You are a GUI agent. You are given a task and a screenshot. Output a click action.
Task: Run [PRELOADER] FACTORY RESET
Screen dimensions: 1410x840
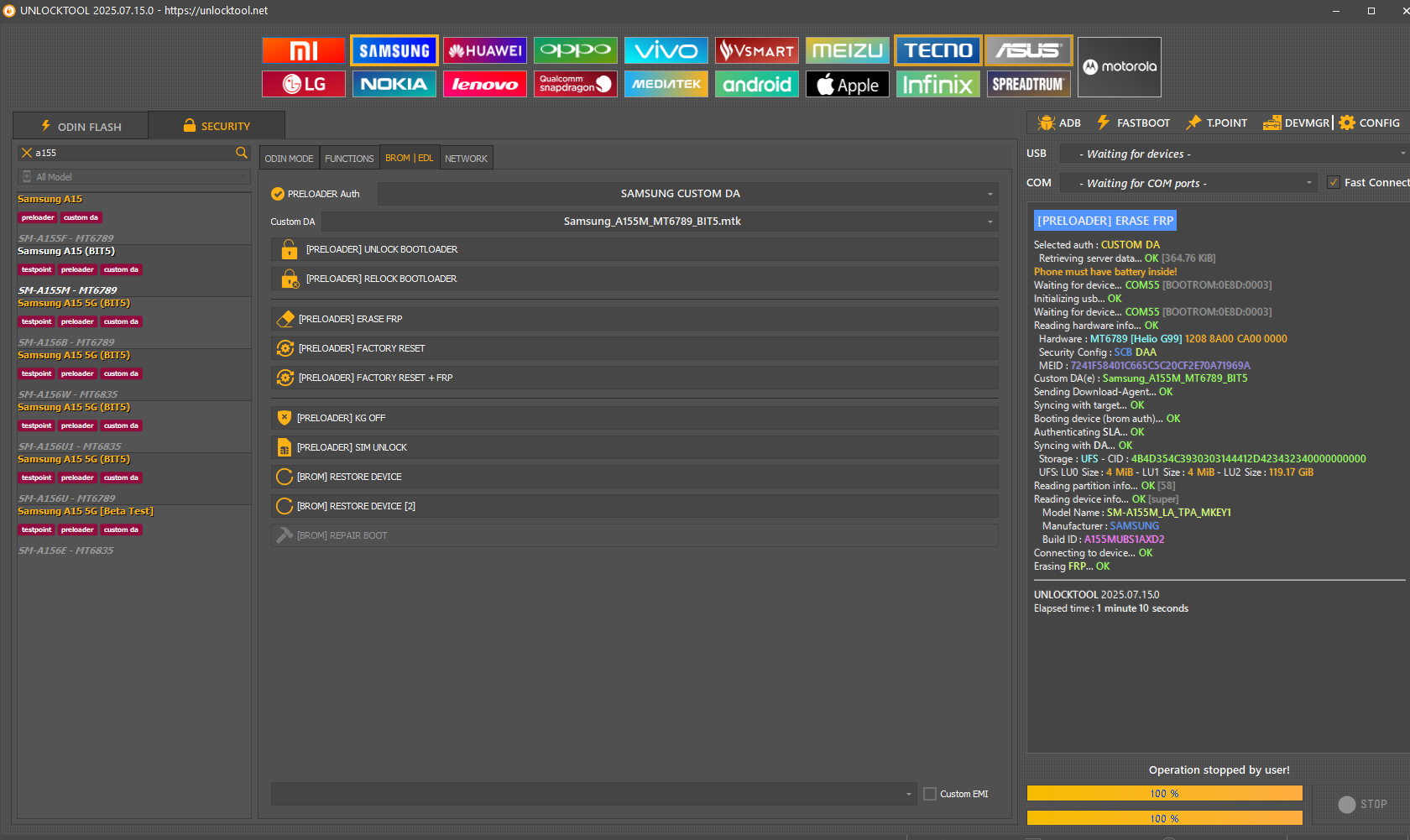pyautogui.click(x=634, y=348)
